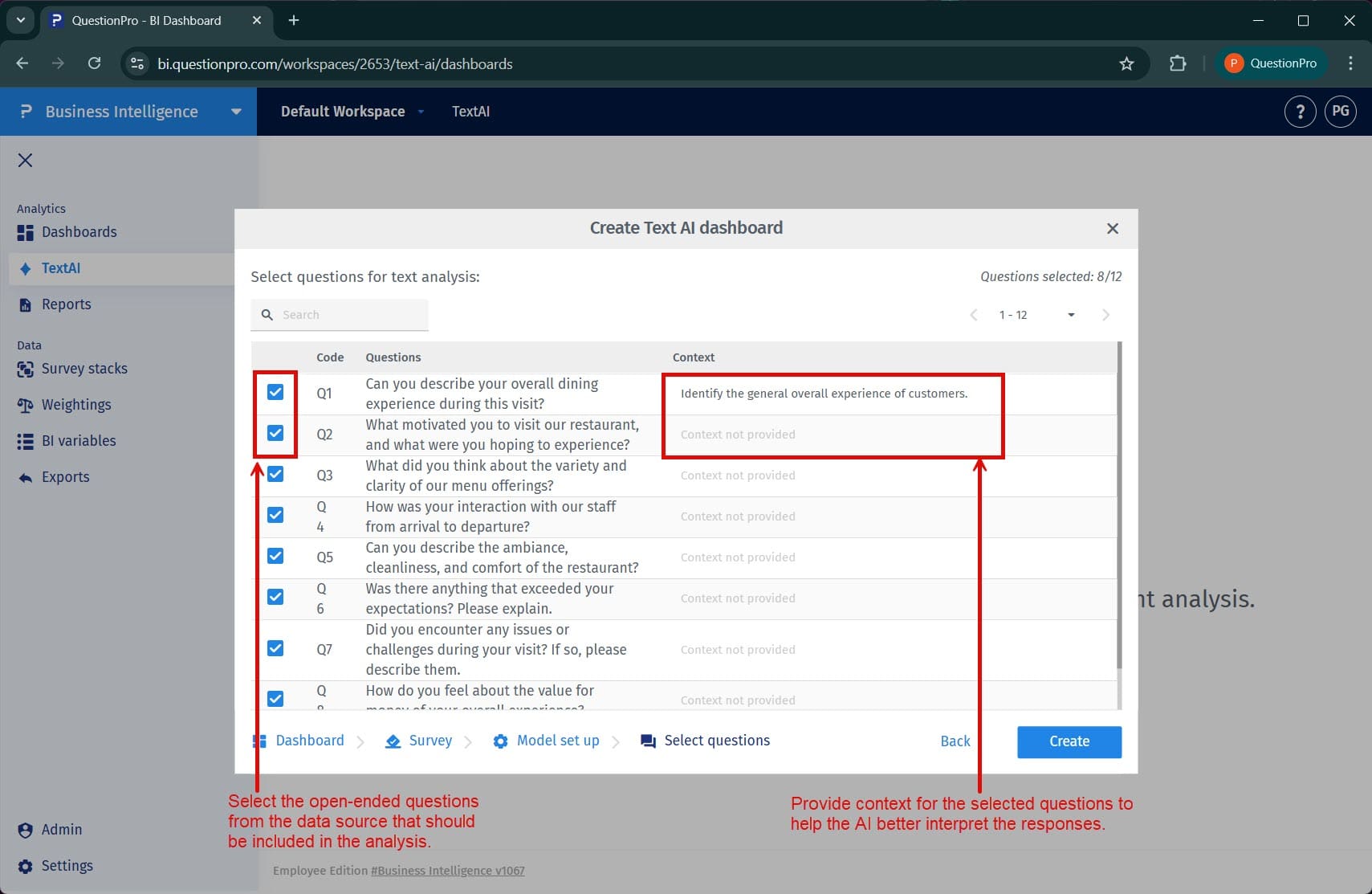Uncheck the Q7 issues question checkbox
The height and width of the screenshot is (894, 1372).
pyautogui.click(x=275, y=648)
